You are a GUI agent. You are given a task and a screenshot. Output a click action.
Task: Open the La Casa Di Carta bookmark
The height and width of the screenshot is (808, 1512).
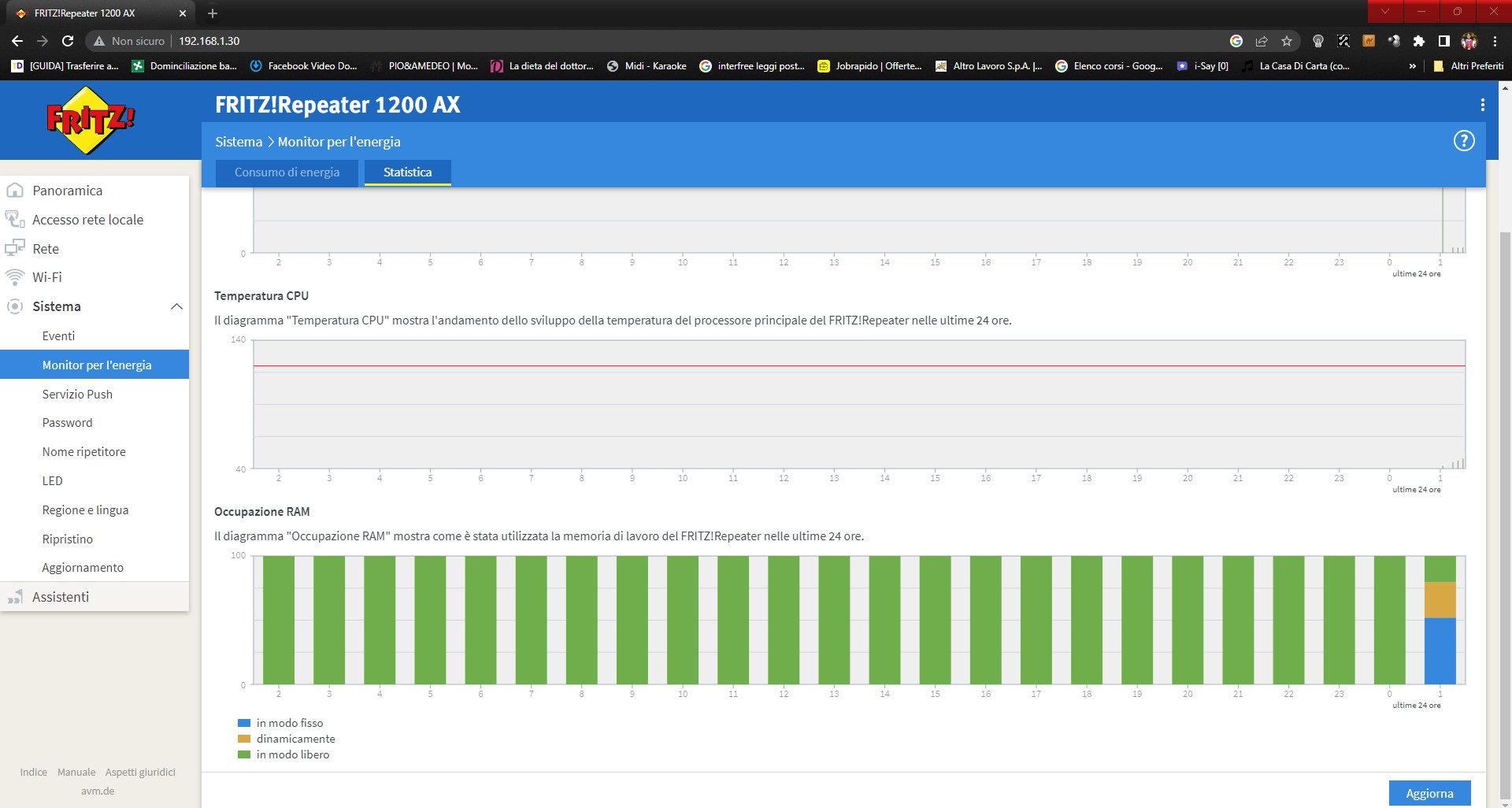[x=1296, y=66]
